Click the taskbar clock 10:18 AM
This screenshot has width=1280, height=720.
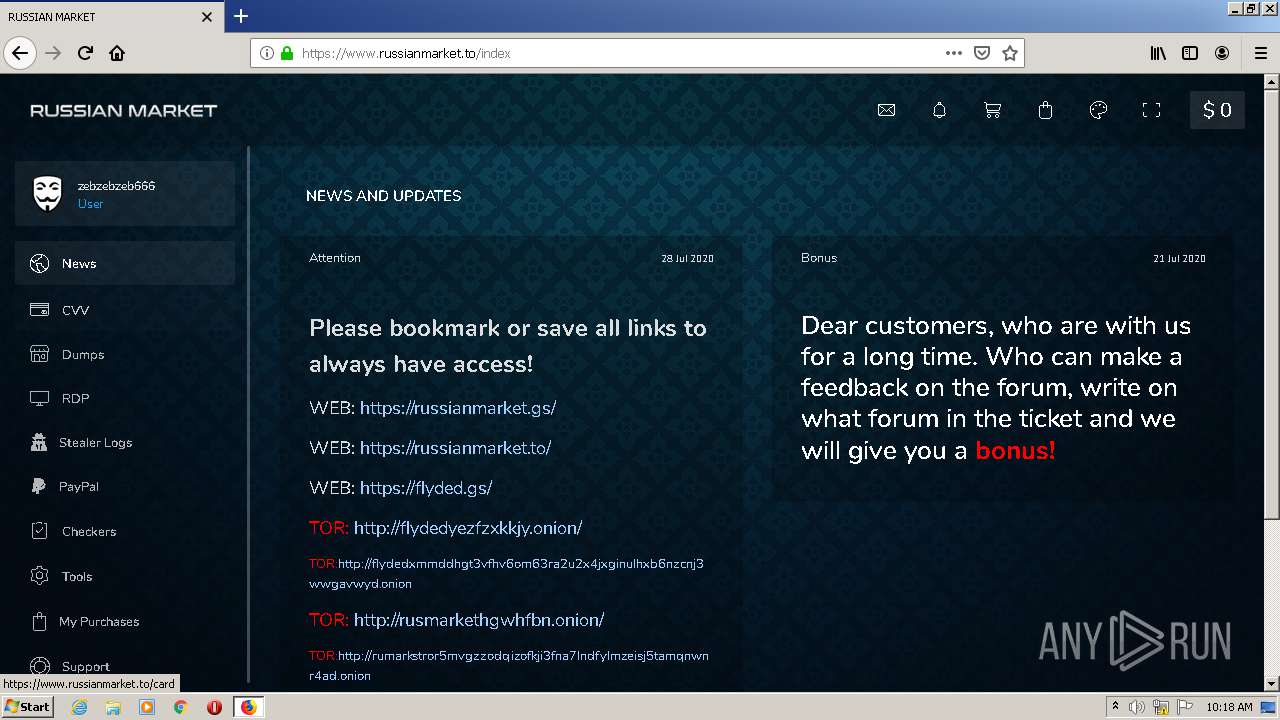point(1229,707)
